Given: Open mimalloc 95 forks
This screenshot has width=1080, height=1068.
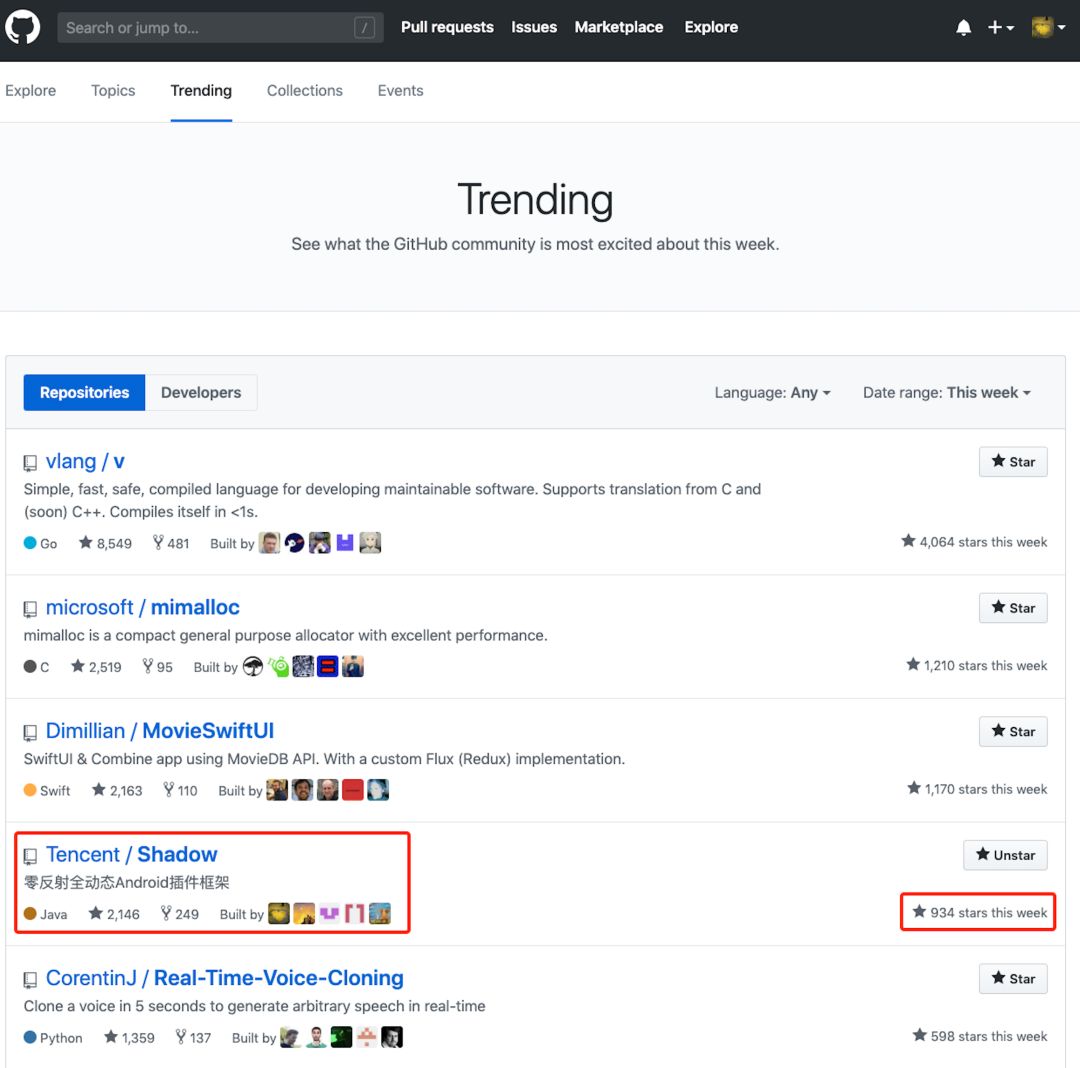Looking at the screenshot, I should coord(158,667).
